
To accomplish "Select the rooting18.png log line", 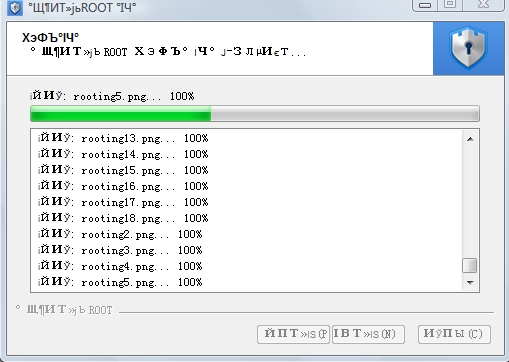I will coord(123,218).
